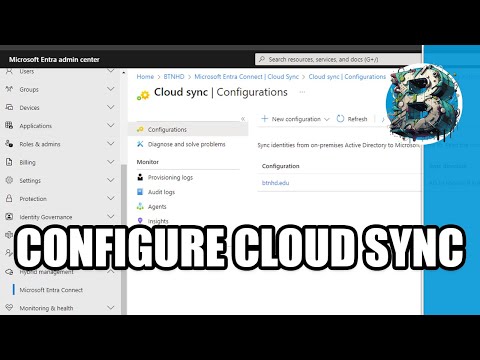Open Diagnose and solve problems
The height and width of the screenshot is (360, 480).
187,144
